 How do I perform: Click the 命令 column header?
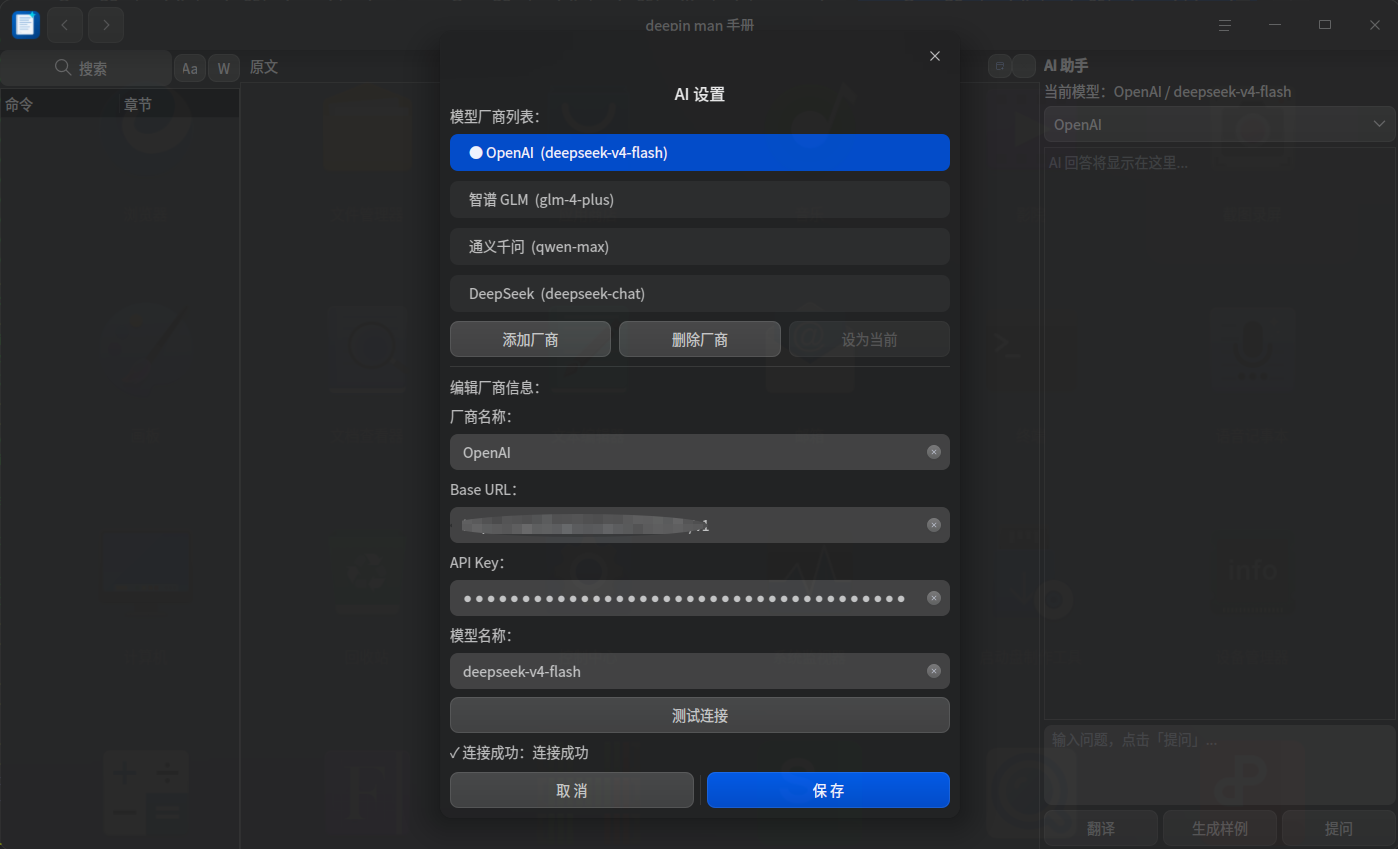[60, 104]
